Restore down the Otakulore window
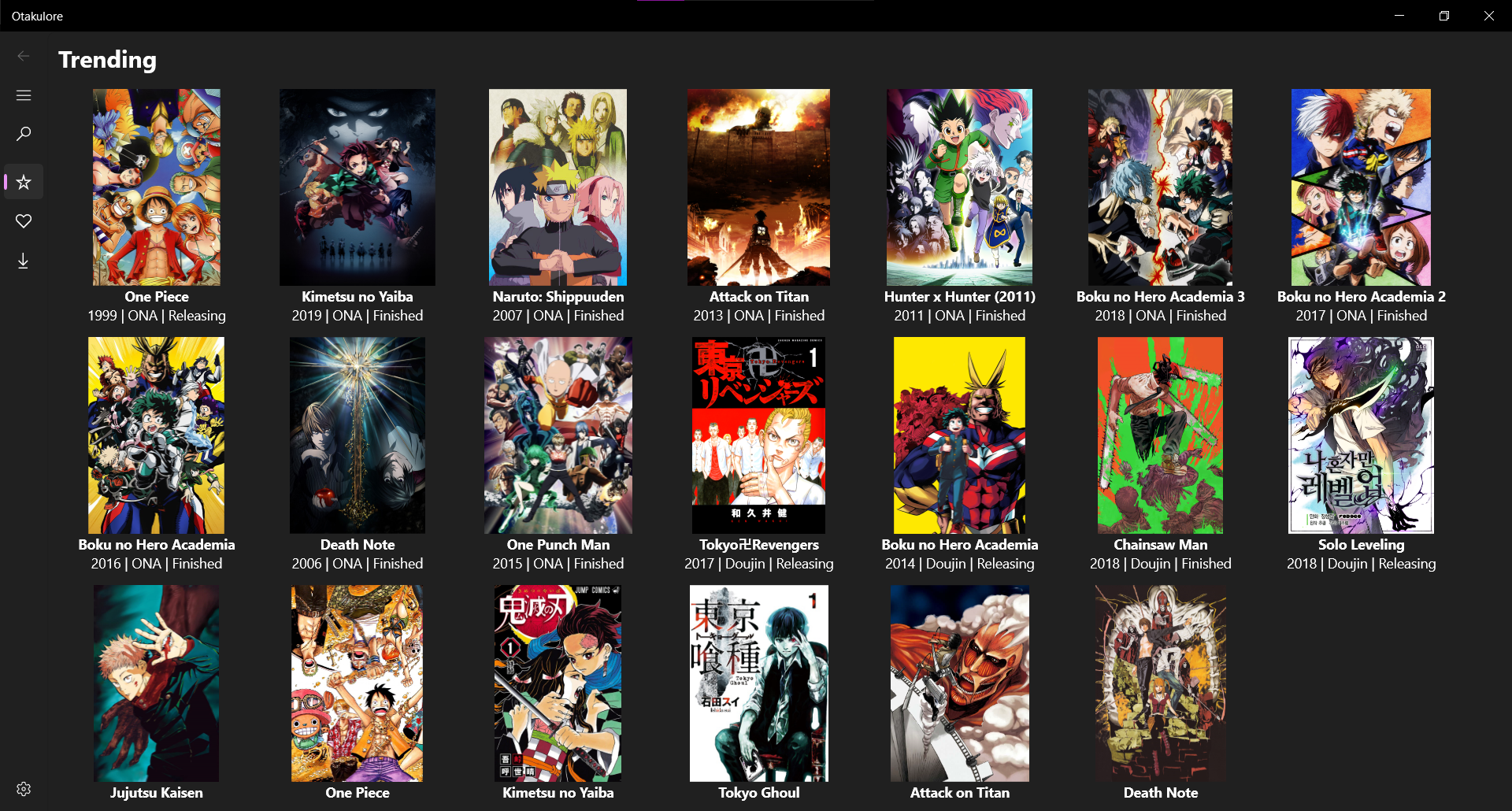The image size is (1512, 811). coord(1444,16)
